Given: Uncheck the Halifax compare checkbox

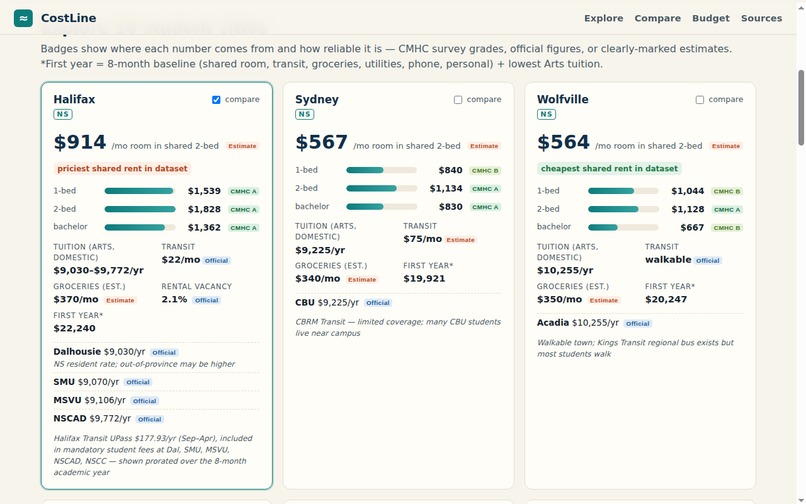Looking at the screenshot, I should pos(216,100).
